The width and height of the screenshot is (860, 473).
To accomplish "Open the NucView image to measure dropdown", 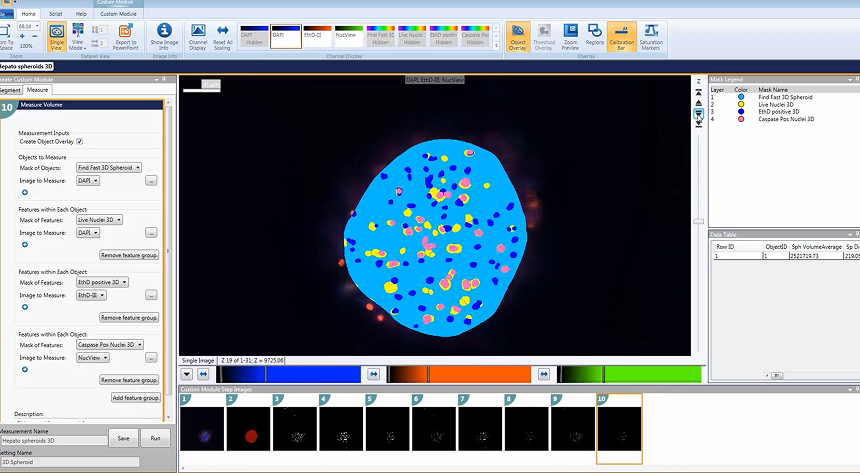I will [x=93, y=357].
